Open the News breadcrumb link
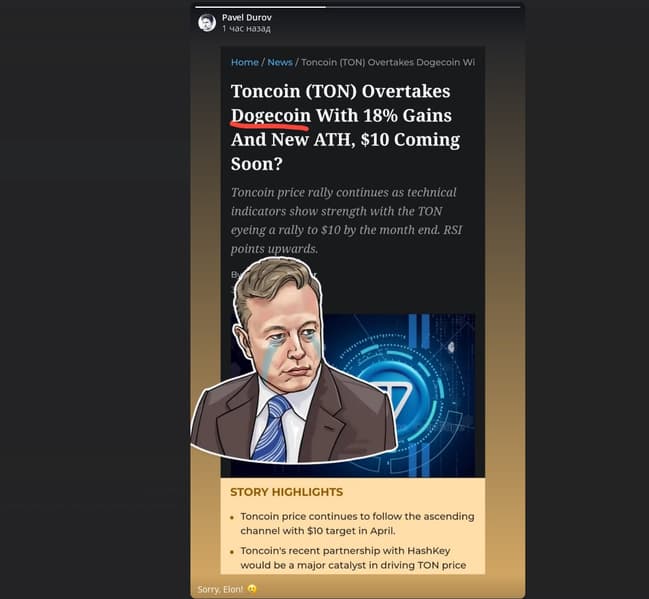 click(x=280, y=62)
